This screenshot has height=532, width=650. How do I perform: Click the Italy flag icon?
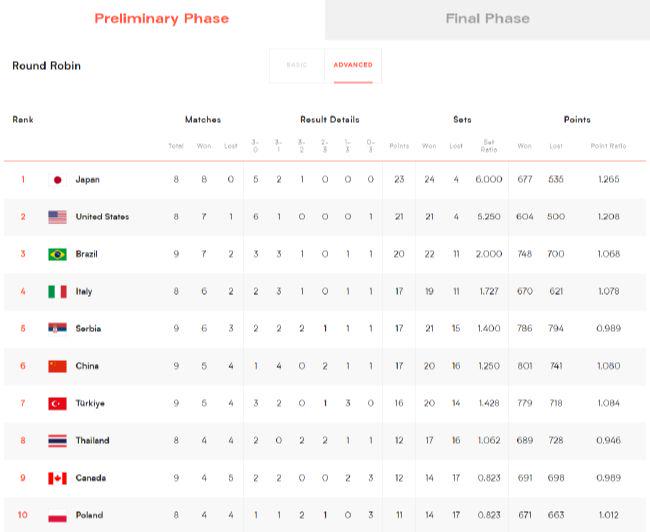[x=57, y=292]
